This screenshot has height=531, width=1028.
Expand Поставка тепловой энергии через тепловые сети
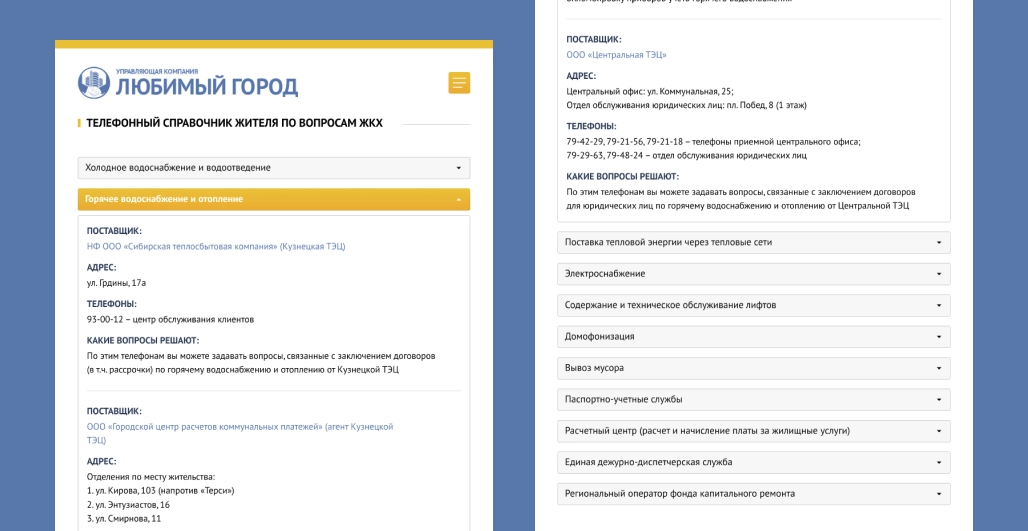point(753,242)
